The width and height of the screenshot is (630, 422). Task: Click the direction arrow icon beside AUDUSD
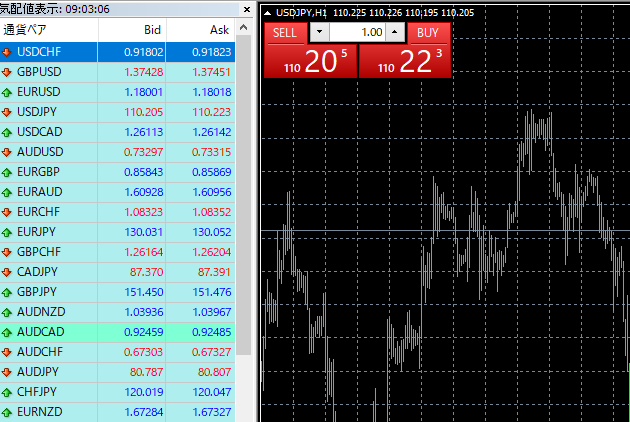click(8, 152)
